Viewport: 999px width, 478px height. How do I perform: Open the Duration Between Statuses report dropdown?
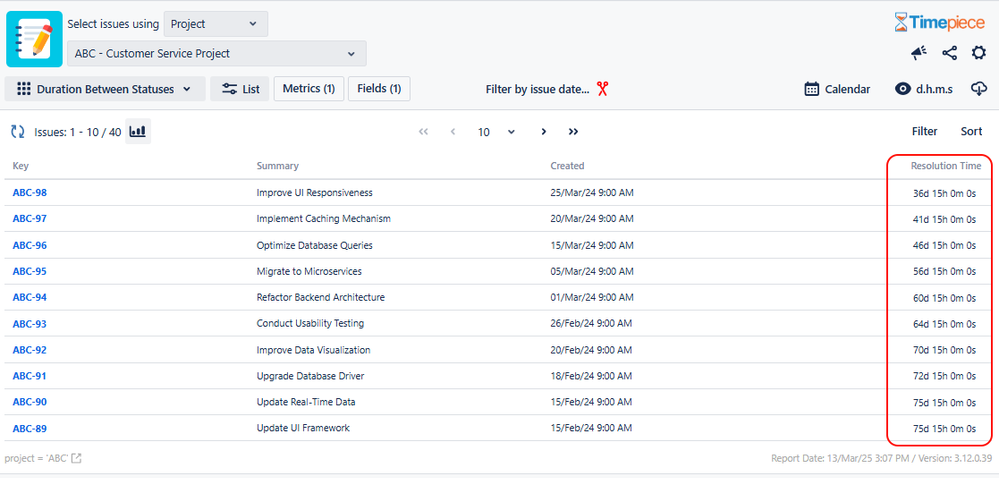pyautogui.click(x=105, y=89)
